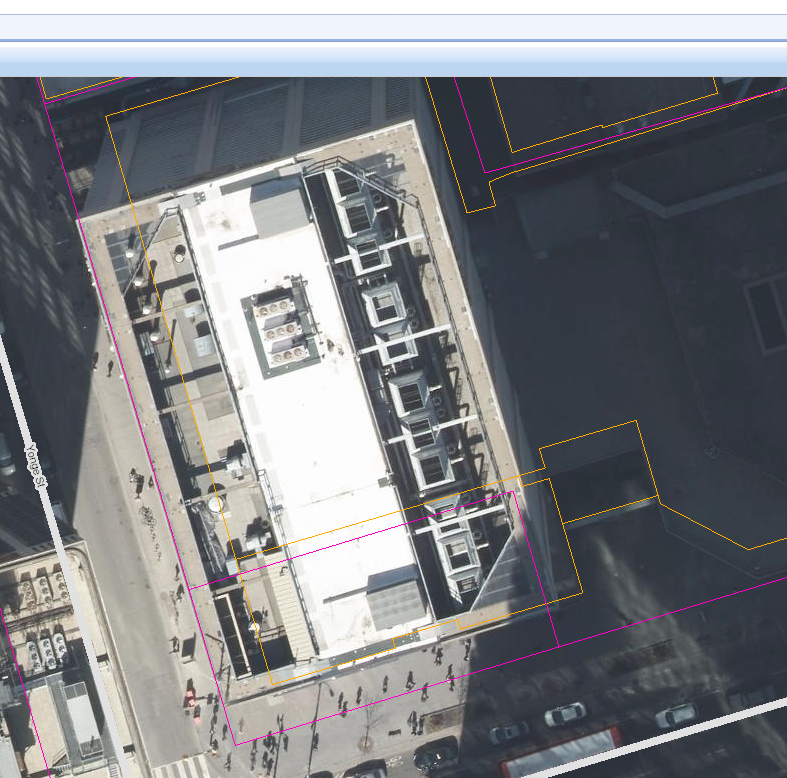The height and width of the screenshot is (778, 787).
Task: Click the Yonge St street label
Action: coord(37,466)
